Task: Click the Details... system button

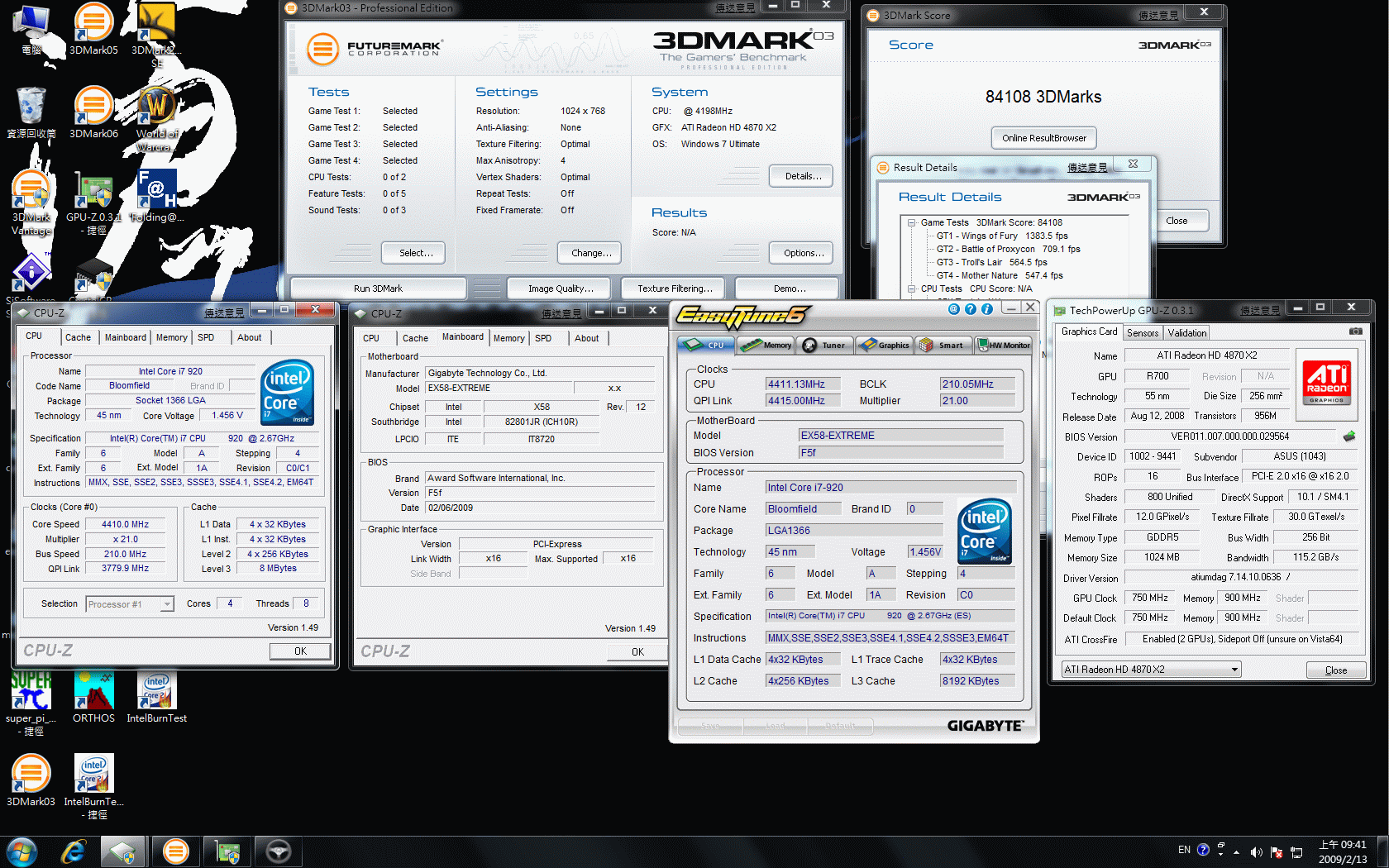Action: [801, 176]
